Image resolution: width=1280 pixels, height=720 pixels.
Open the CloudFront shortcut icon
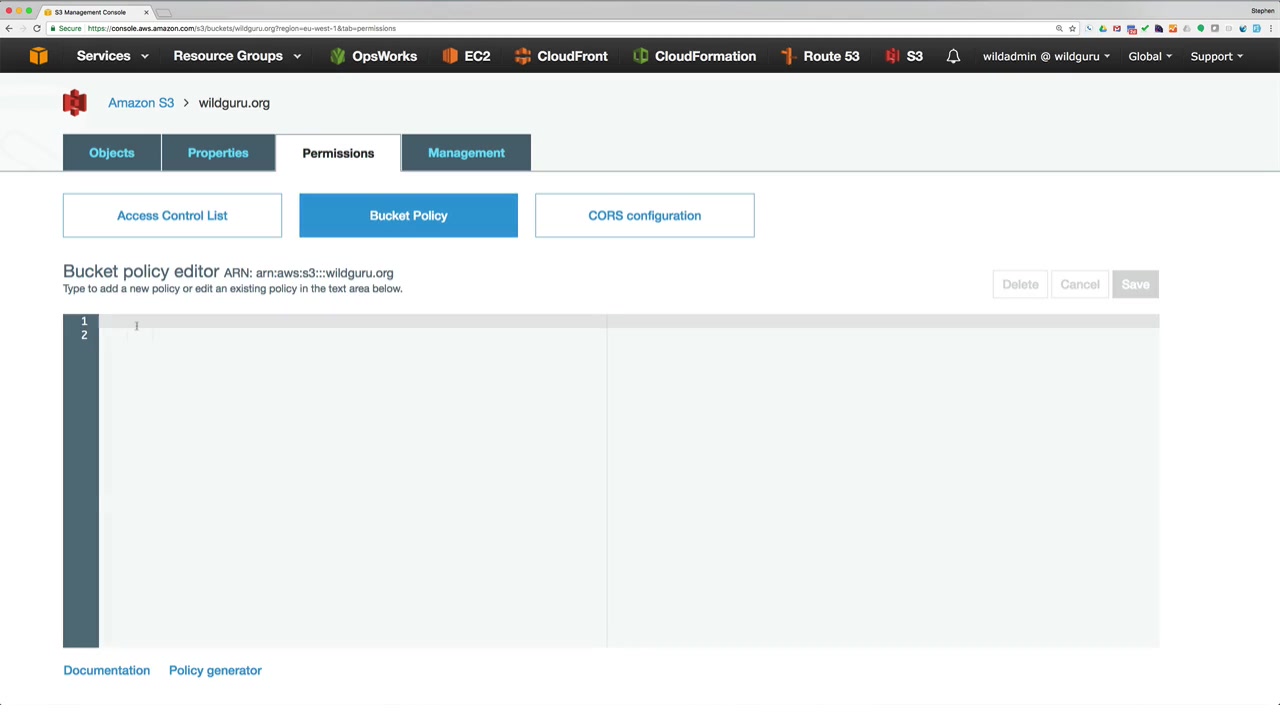pos(523,57)
